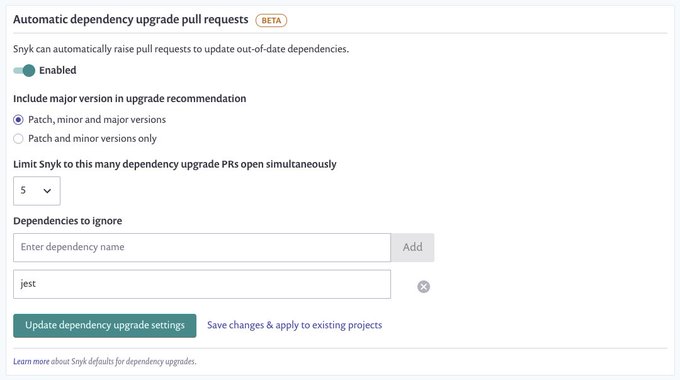Click the Patch and minor versions only label

click(x=92, y=139)
